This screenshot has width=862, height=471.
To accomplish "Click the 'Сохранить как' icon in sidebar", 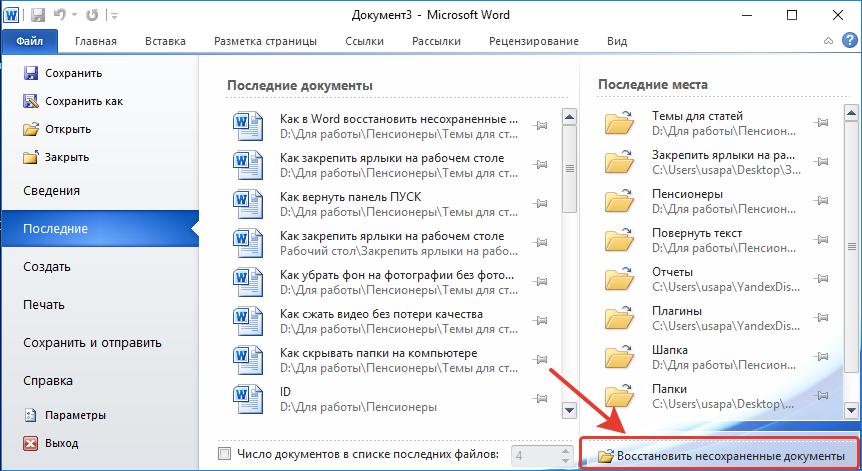I will [x=31, y=101].
